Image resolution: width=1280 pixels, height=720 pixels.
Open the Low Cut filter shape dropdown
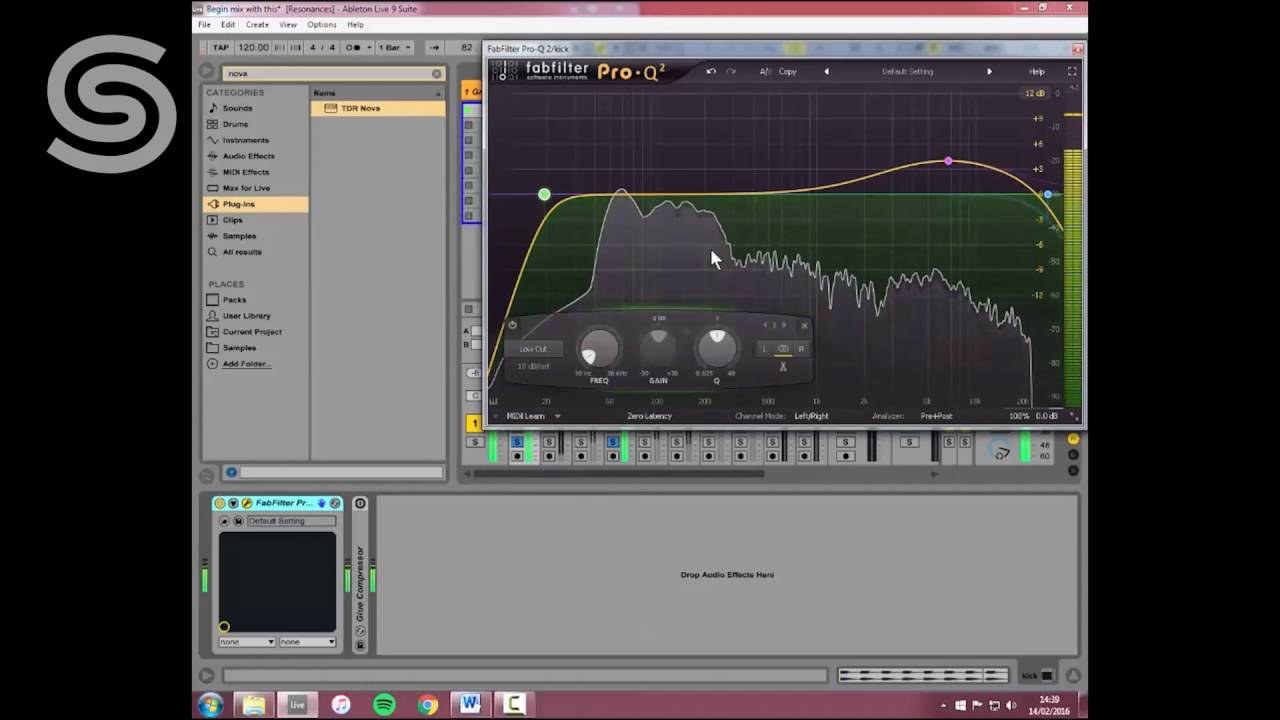[533, 349]
